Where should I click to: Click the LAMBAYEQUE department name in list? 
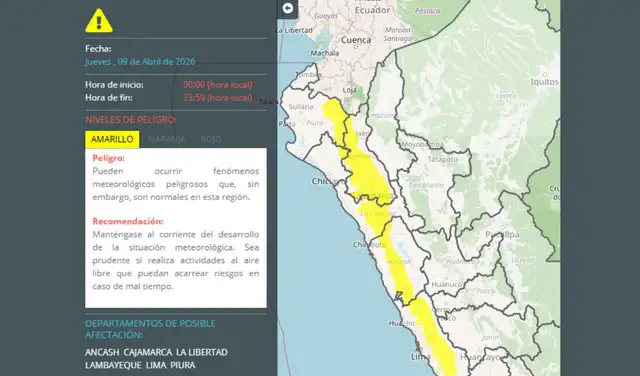pos(113,365)
